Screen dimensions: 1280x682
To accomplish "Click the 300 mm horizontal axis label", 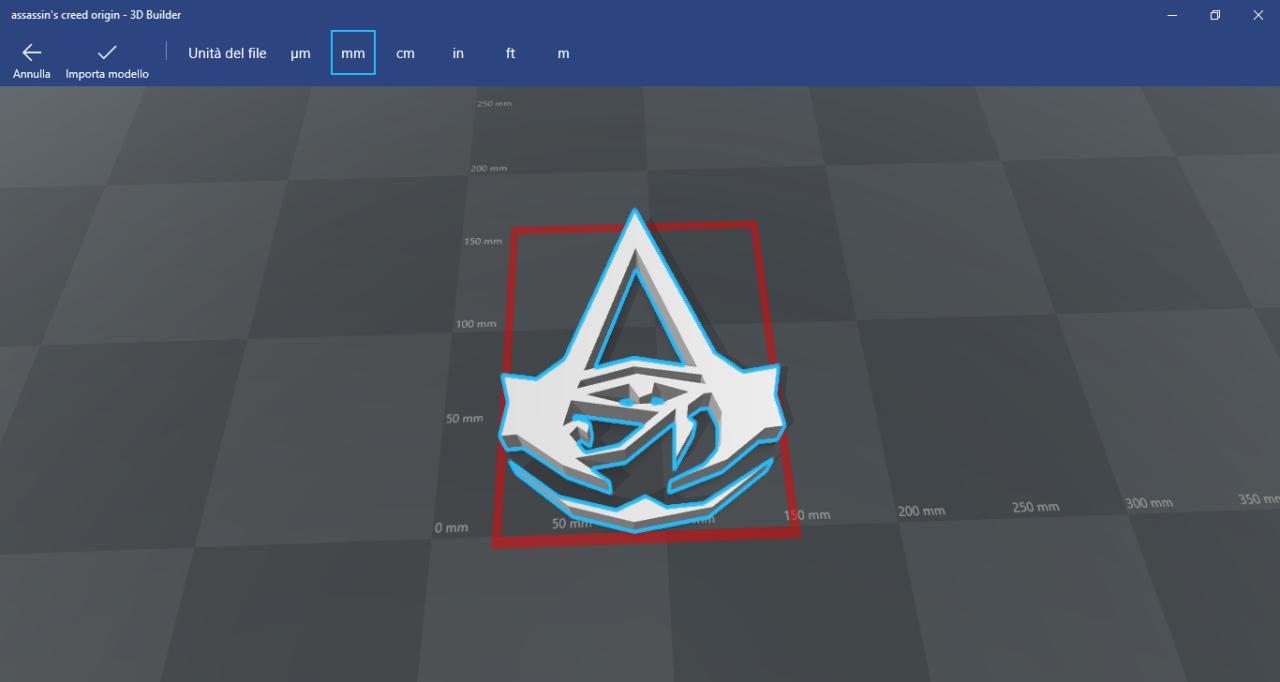I will point(1149,503).
